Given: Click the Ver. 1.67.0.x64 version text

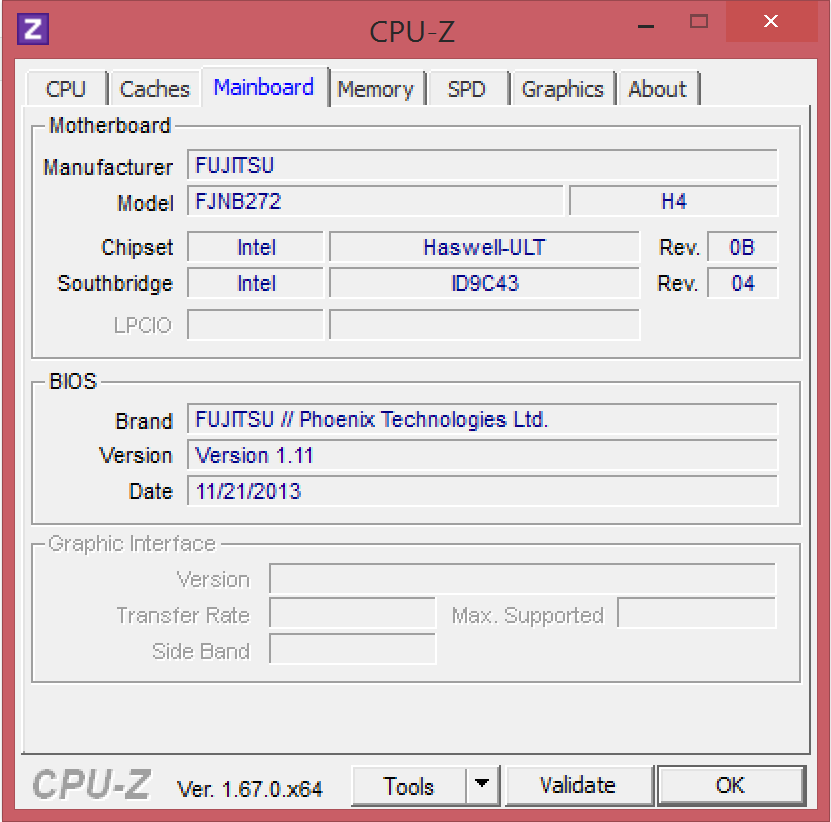Looking at the screenshot, I should coord(250,789).
